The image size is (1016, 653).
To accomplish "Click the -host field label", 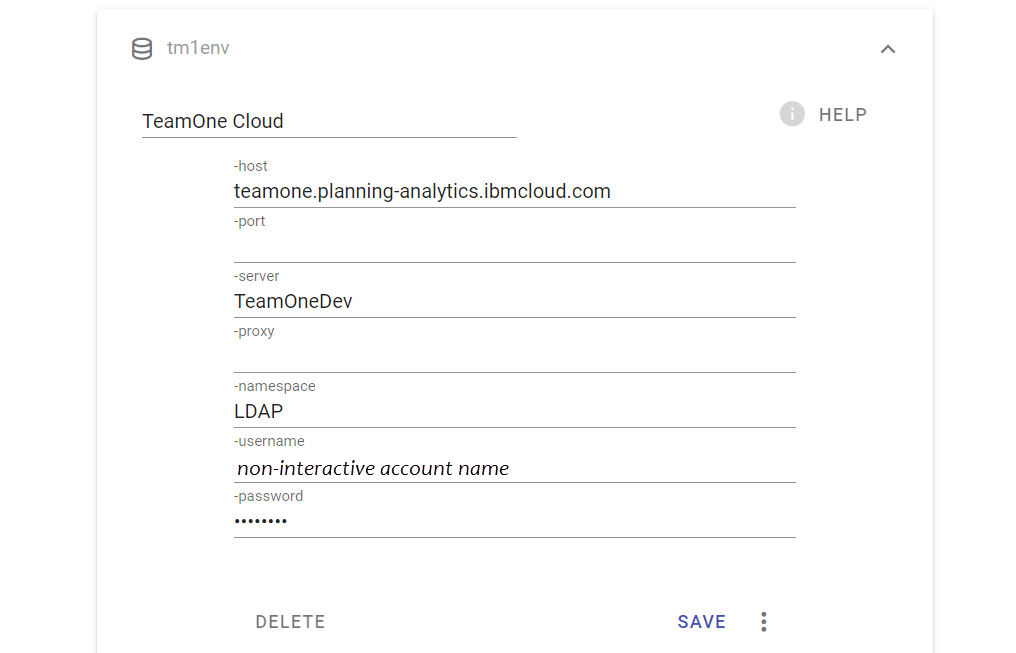I will pyautogui.click(x=251, y=166).
